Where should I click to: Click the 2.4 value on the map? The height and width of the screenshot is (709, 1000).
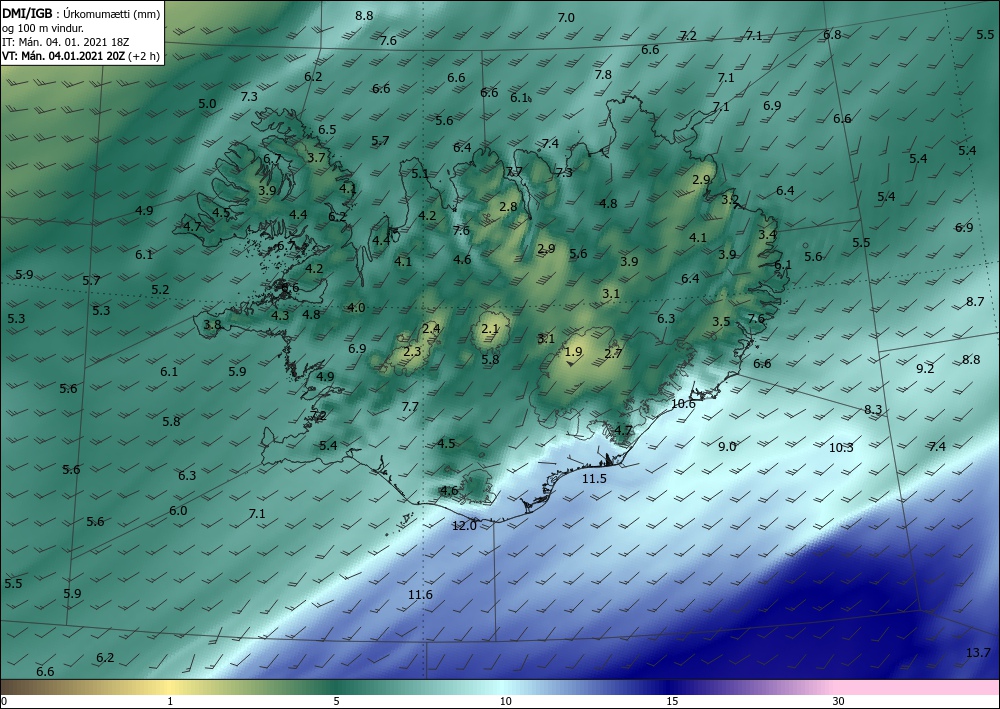pyautogui.click(x=431, y=328)
